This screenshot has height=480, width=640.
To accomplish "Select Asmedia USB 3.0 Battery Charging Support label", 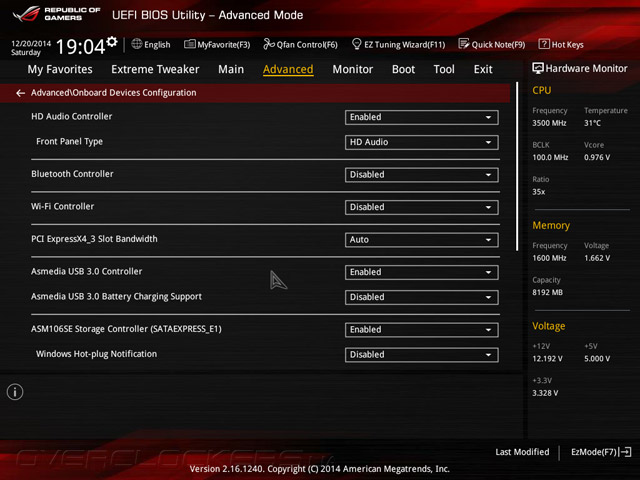I will pyautogui.click(x=116, y=296).
